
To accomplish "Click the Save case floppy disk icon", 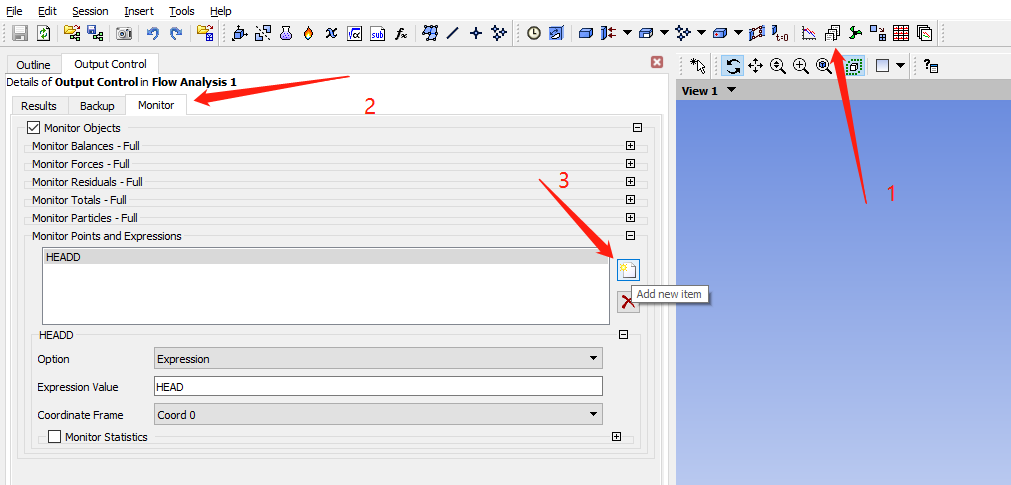I will pos(20,33).
